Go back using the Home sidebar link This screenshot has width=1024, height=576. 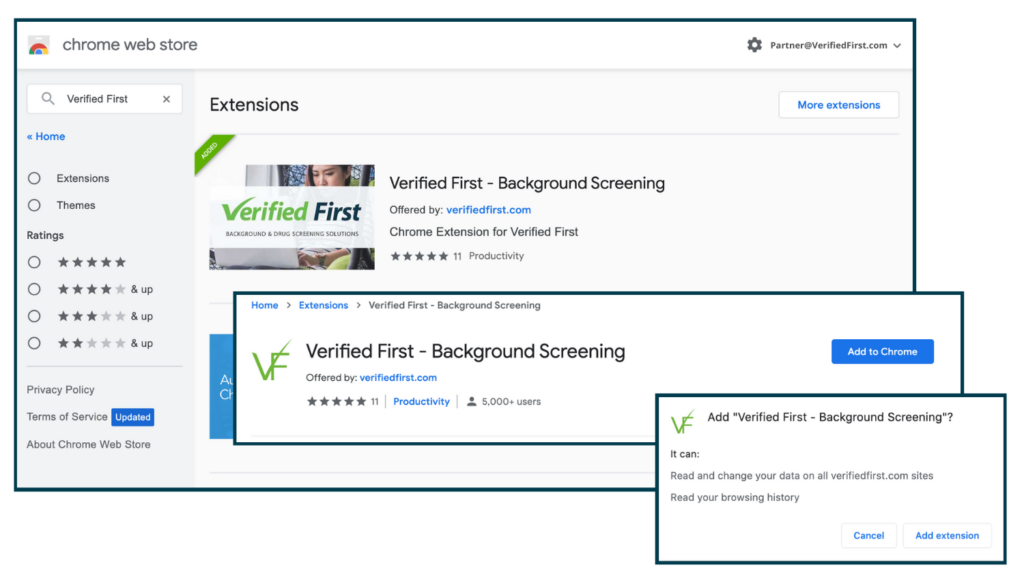point(46,136)
